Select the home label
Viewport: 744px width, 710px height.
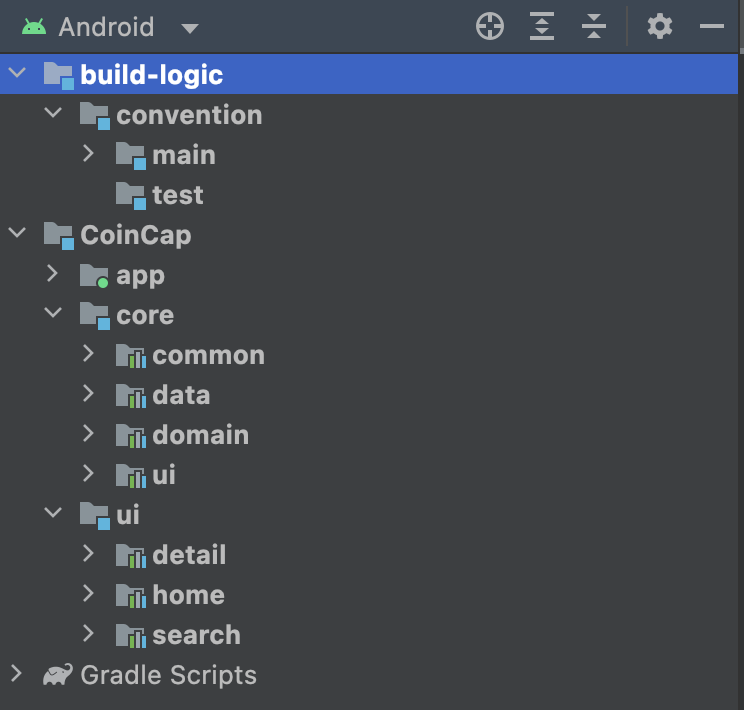189,595
